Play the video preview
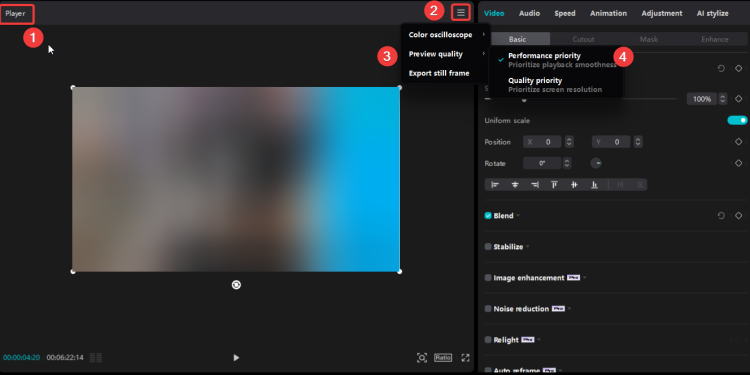This screenshot has width=750, height=375. pos(236,357)
